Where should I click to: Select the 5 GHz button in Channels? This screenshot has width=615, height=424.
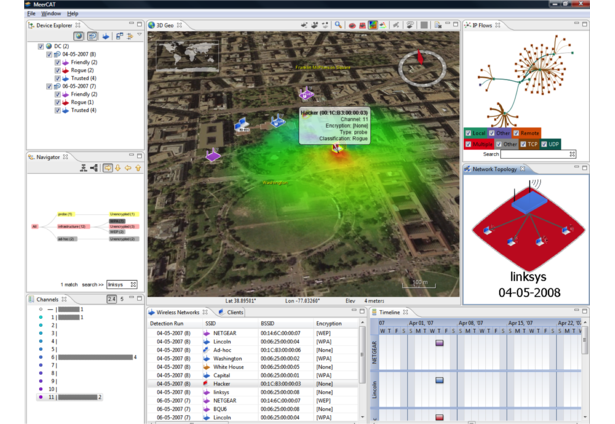(x=122, y=299)
